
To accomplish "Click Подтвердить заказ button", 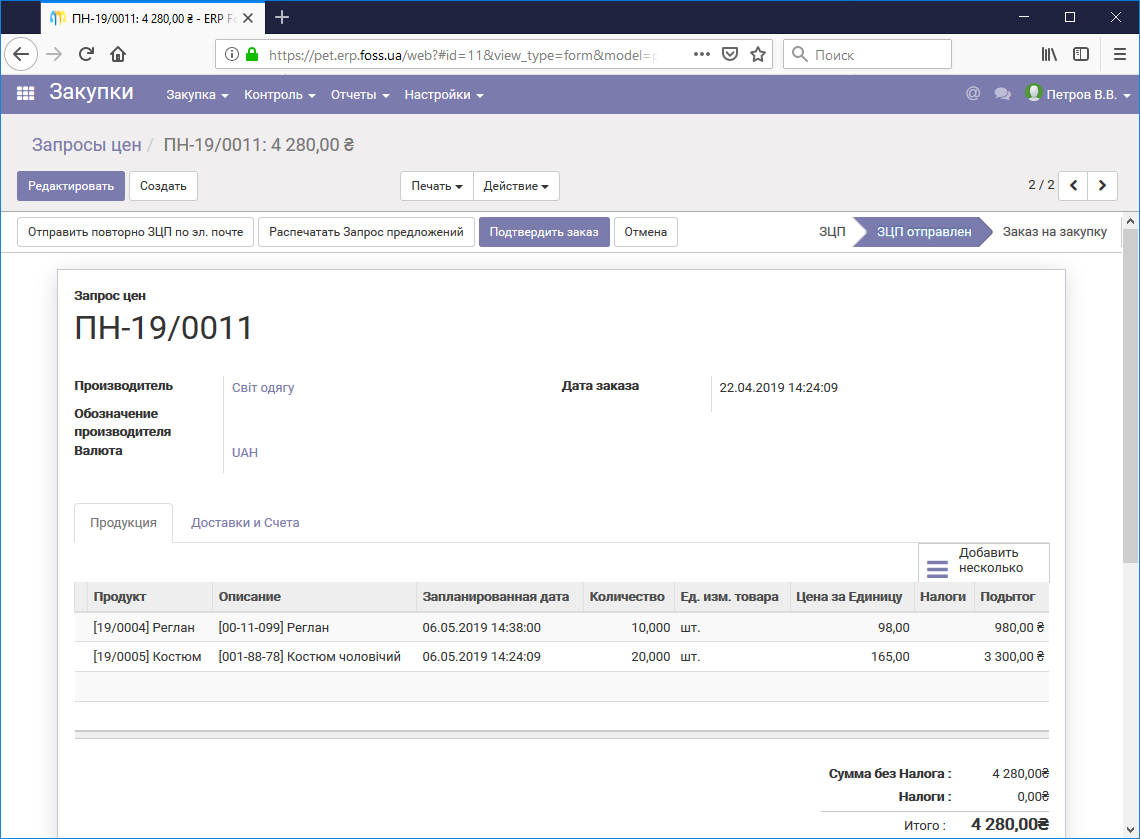I will [x=544, y=232].
